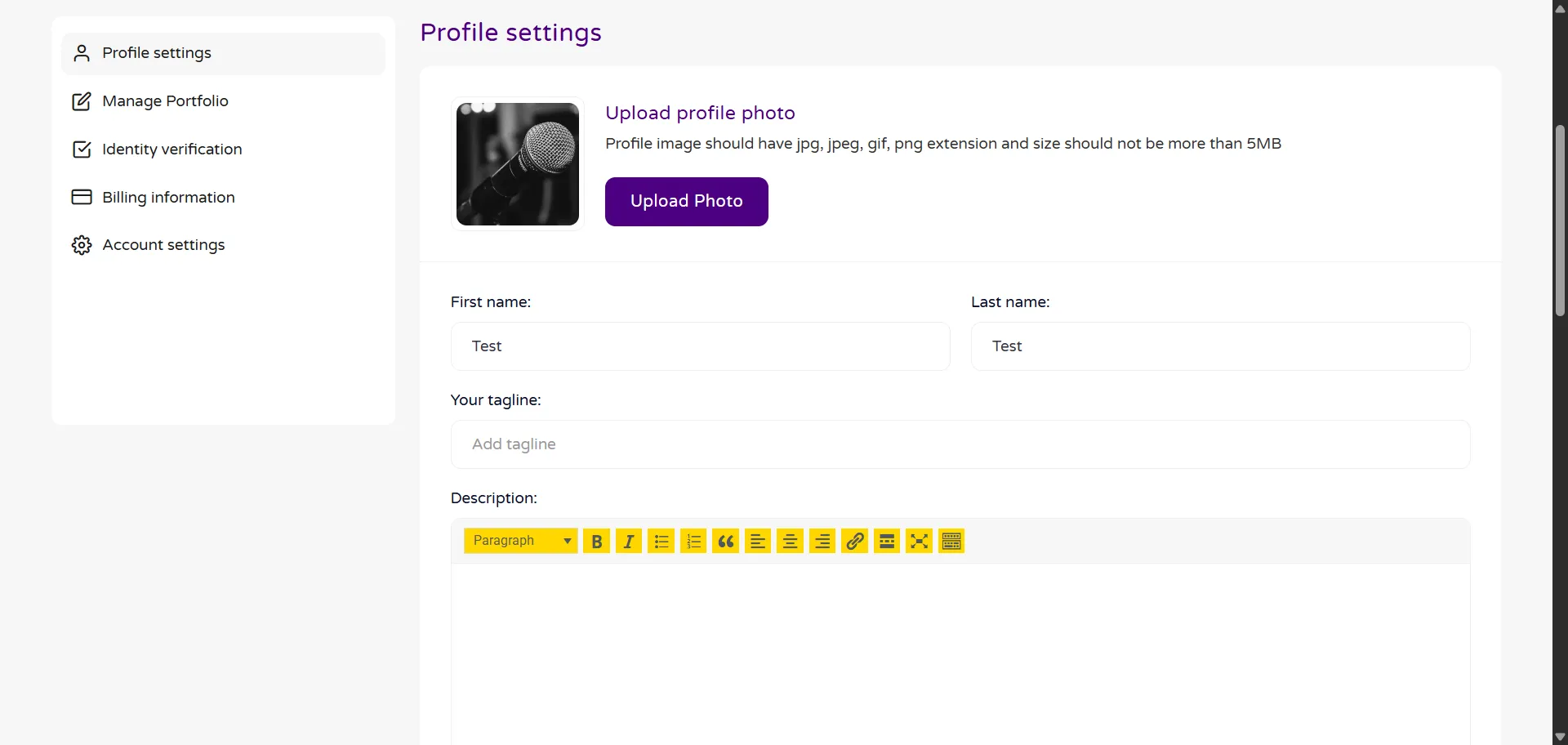Image resolution: width=1568 pixels, height=745 pixels.
Task: Click the Upload Photo button
Action: (x=686, y=202)
